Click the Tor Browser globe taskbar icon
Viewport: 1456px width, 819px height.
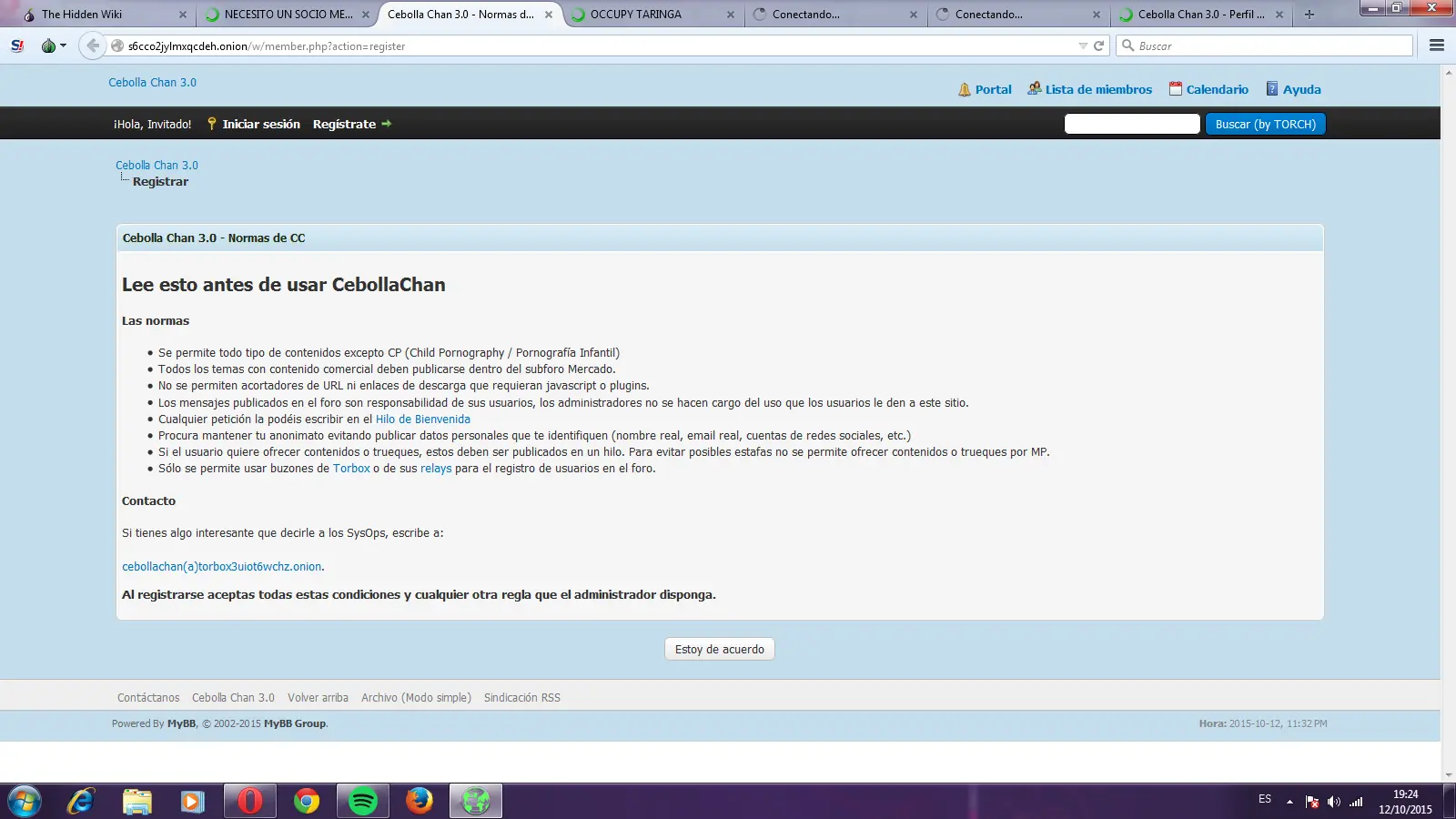click(476, 801)
